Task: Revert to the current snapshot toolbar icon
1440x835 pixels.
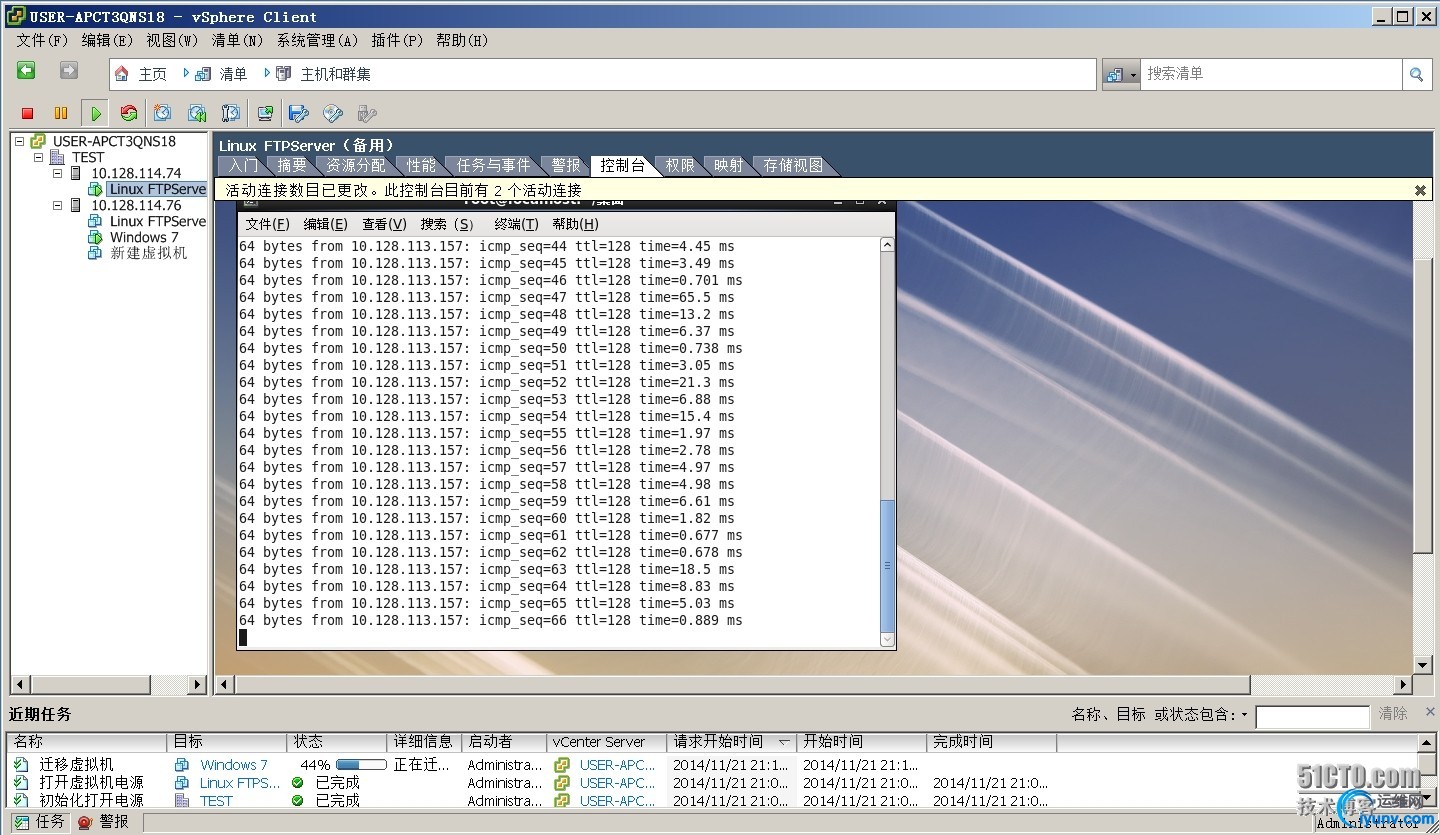Action: [197, 114]
